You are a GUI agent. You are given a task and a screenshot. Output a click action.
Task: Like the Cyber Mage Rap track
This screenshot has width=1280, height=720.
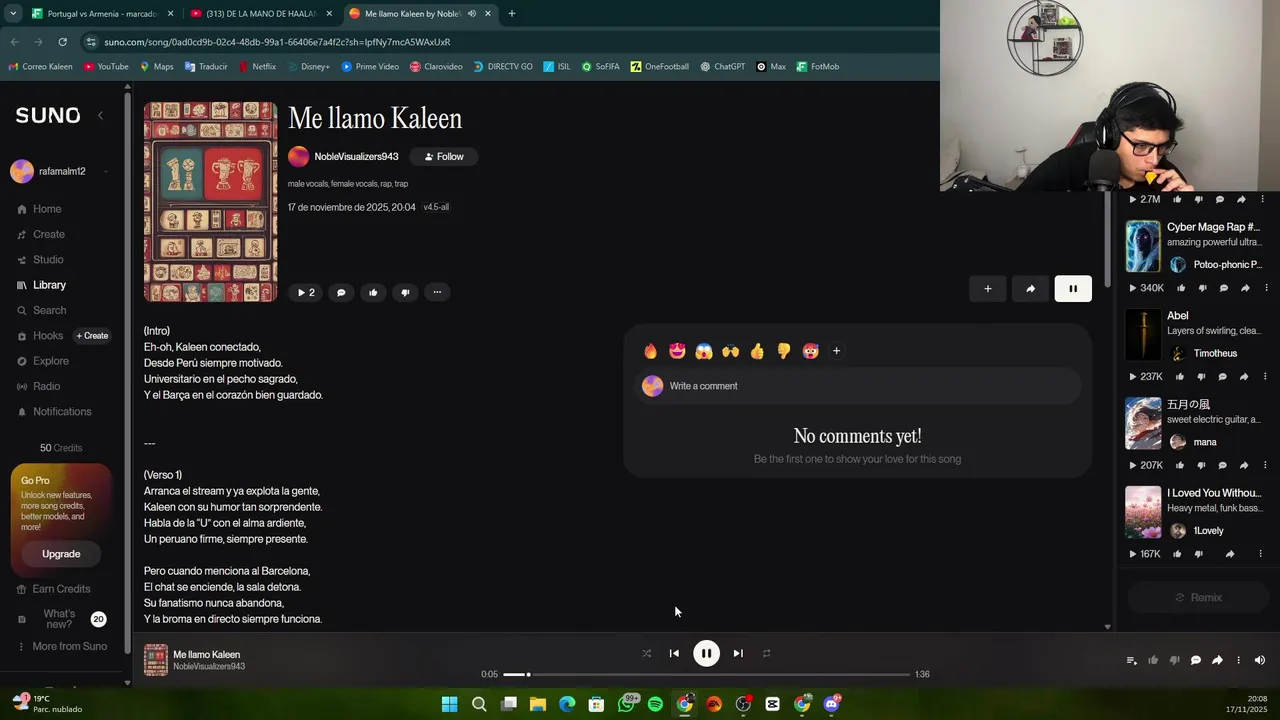coord(1181,288)
